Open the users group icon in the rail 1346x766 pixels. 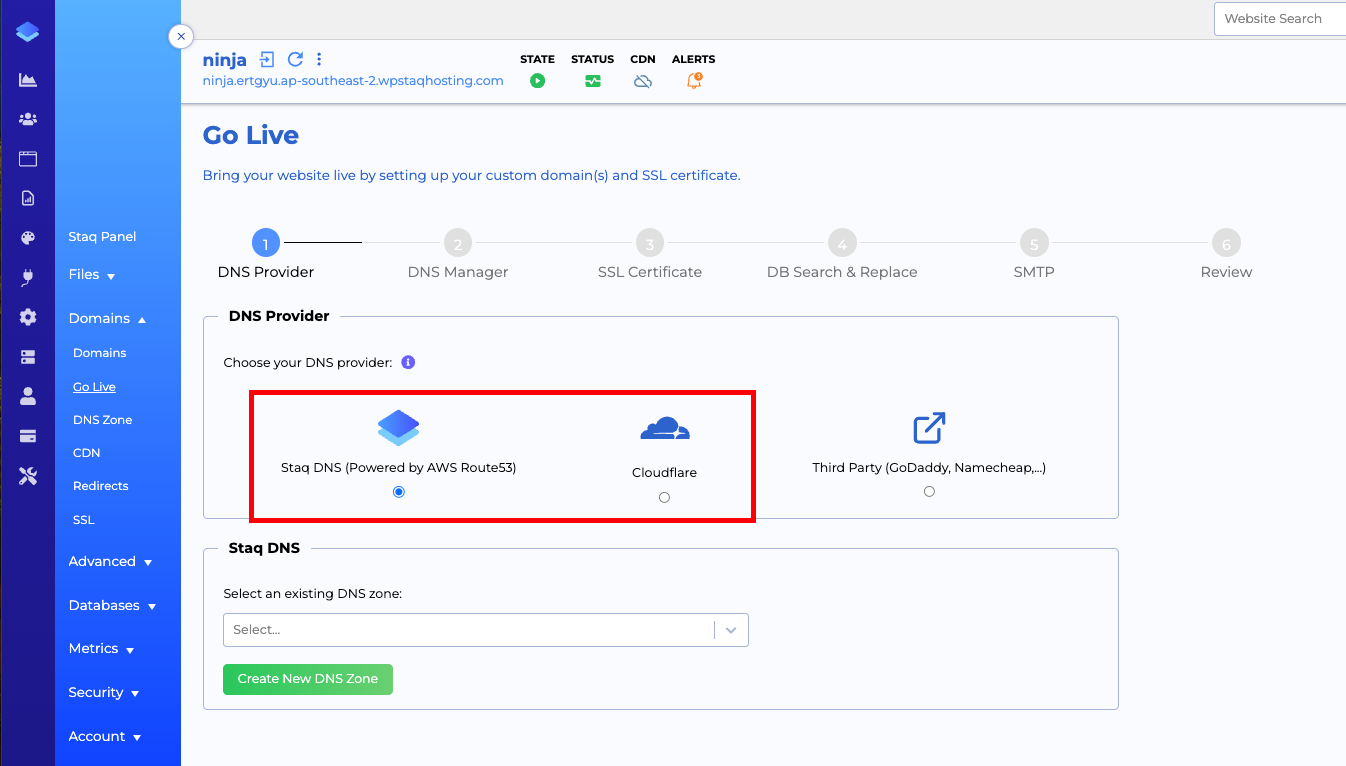pos(28,119)
